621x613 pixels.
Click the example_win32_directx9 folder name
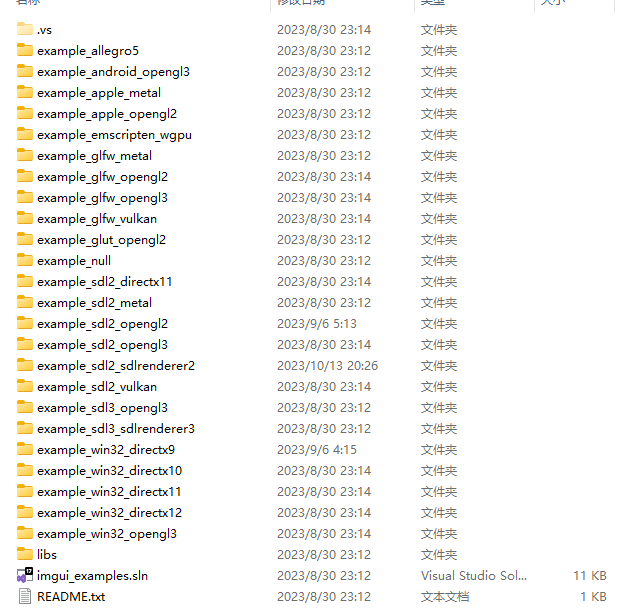106,449
